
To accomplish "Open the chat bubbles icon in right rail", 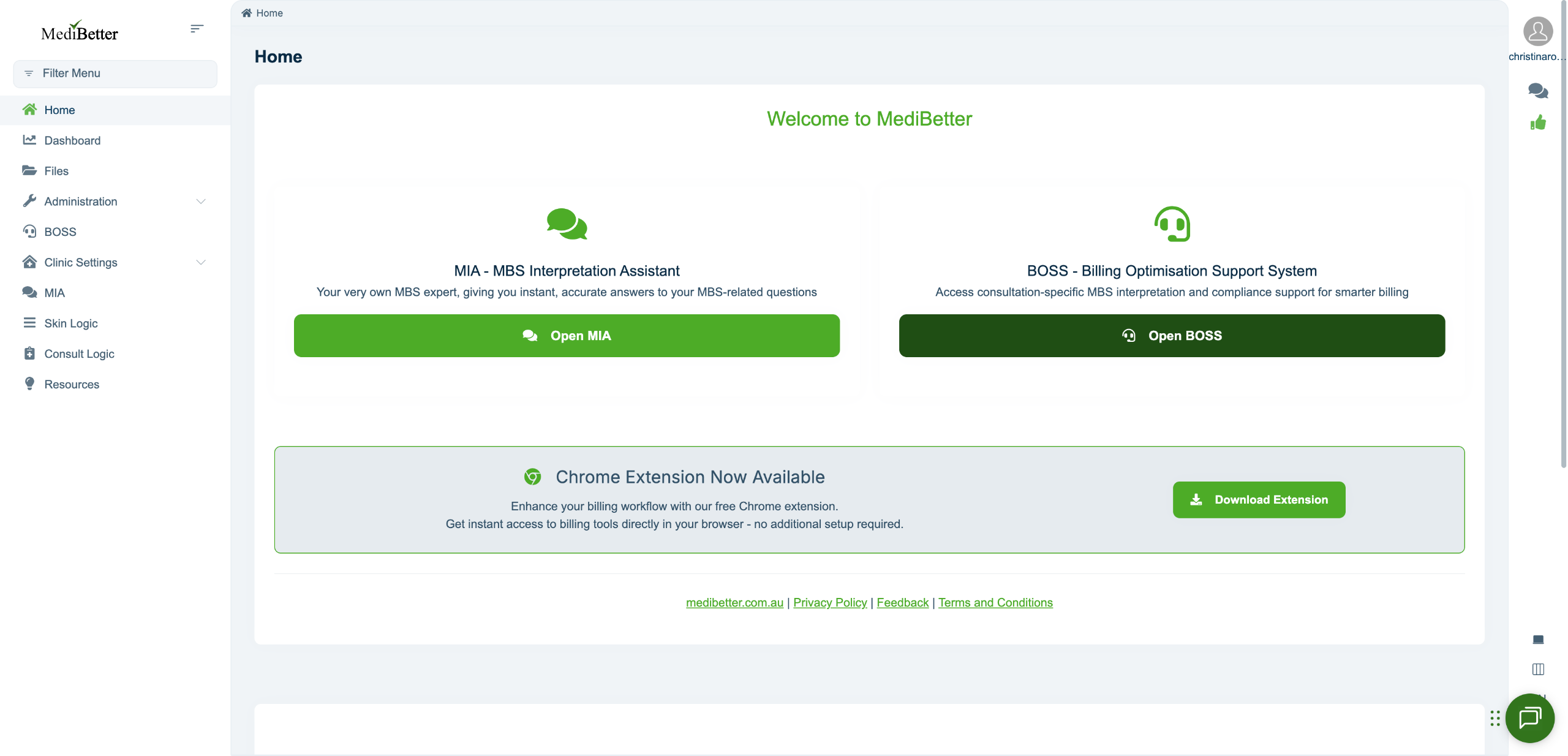I will click(x=1537, y=91).
